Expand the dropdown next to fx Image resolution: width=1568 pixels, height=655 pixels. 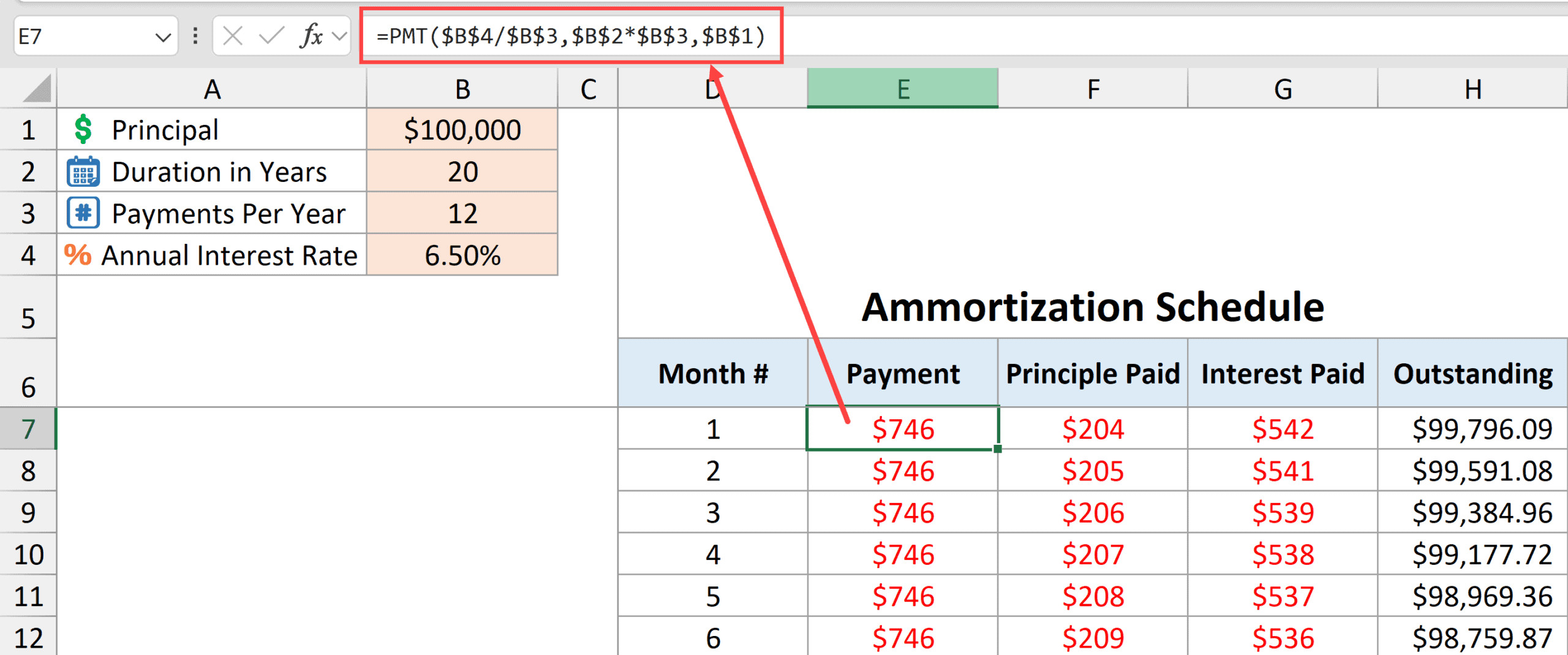pyautogui.click(x=339, y=36)
